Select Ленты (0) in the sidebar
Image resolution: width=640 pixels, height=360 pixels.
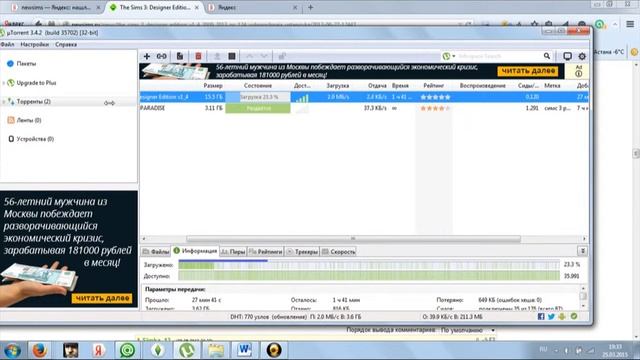[29, 120]
